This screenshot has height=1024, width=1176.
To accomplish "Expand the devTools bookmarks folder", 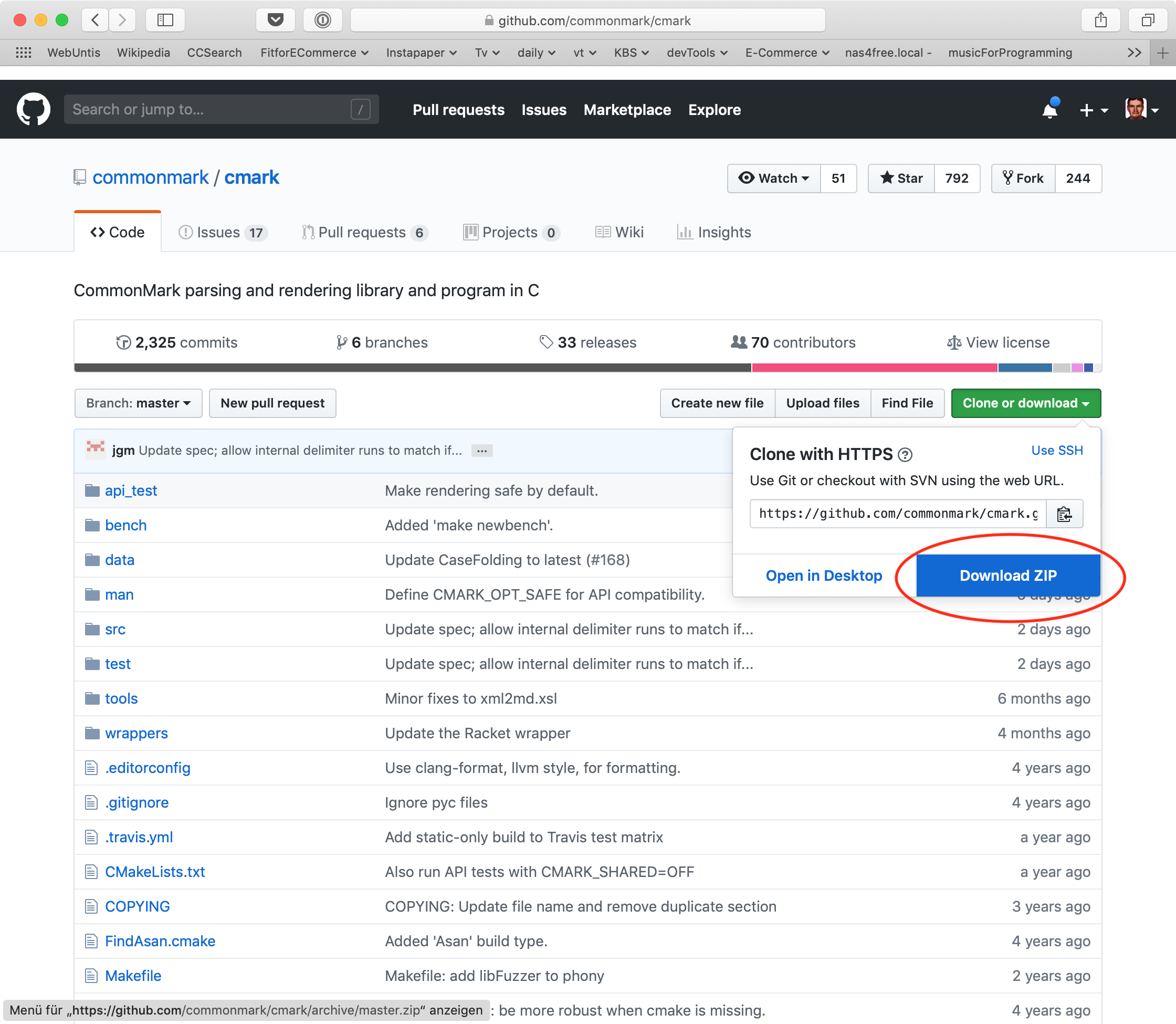I will [x=697, y=53].
